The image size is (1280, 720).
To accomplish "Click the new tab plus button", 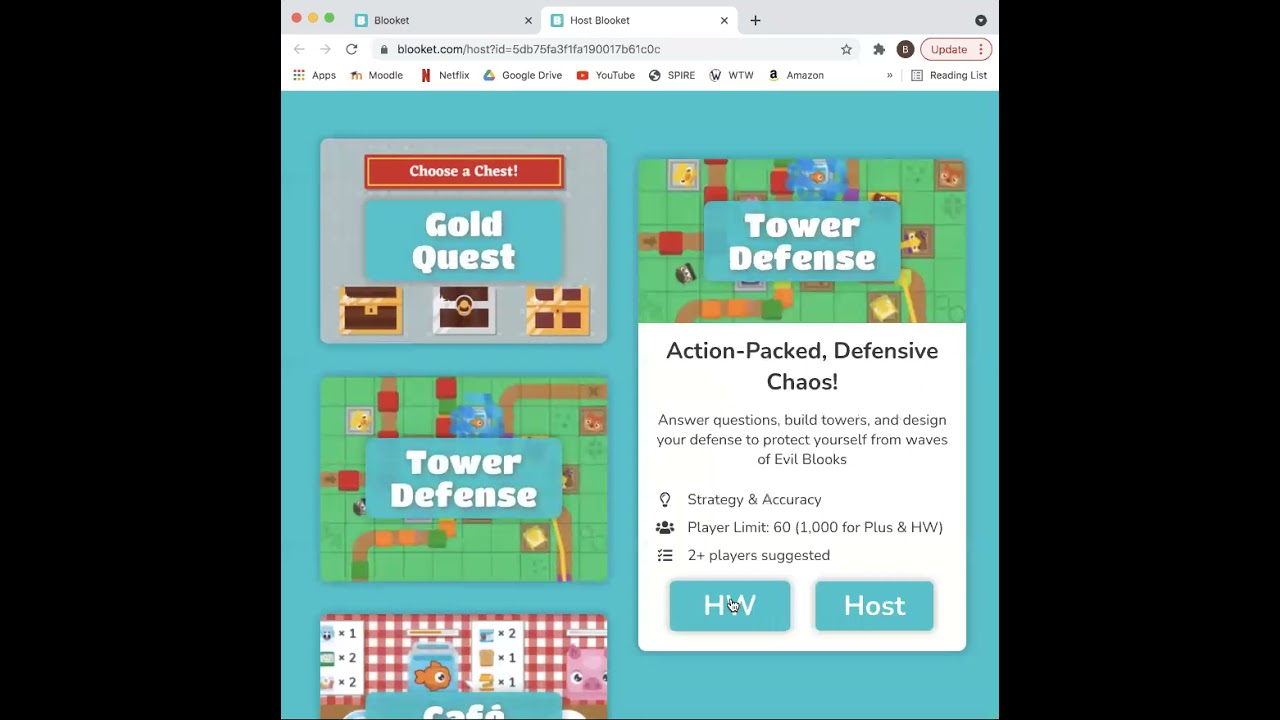I will coord(755,20).
